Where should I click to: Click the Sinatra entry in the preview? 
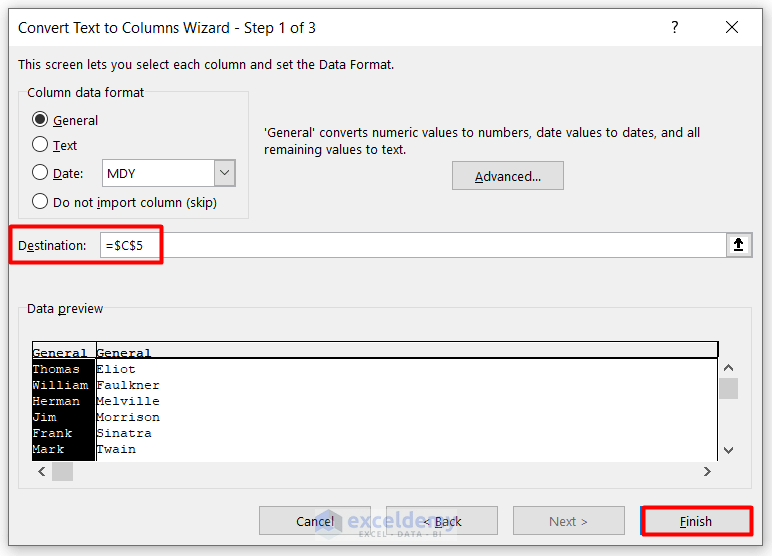124,433
